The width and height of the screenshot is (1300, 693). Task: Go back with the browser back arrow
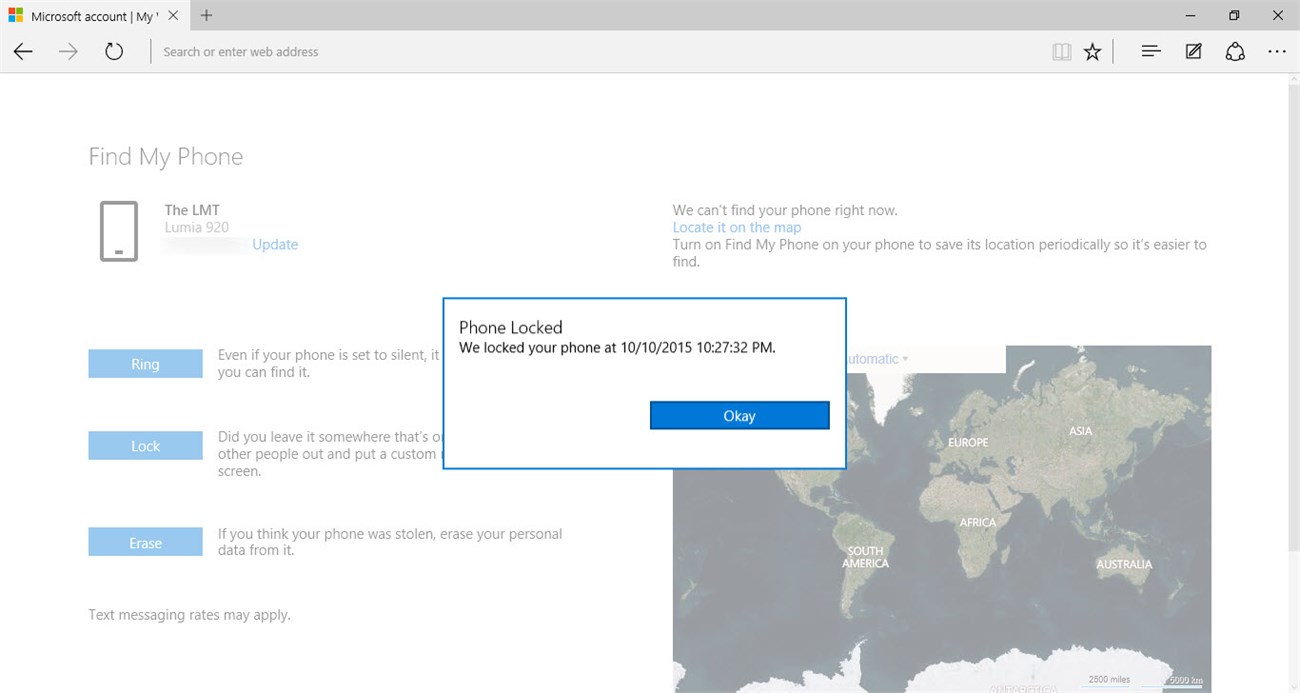23,52
